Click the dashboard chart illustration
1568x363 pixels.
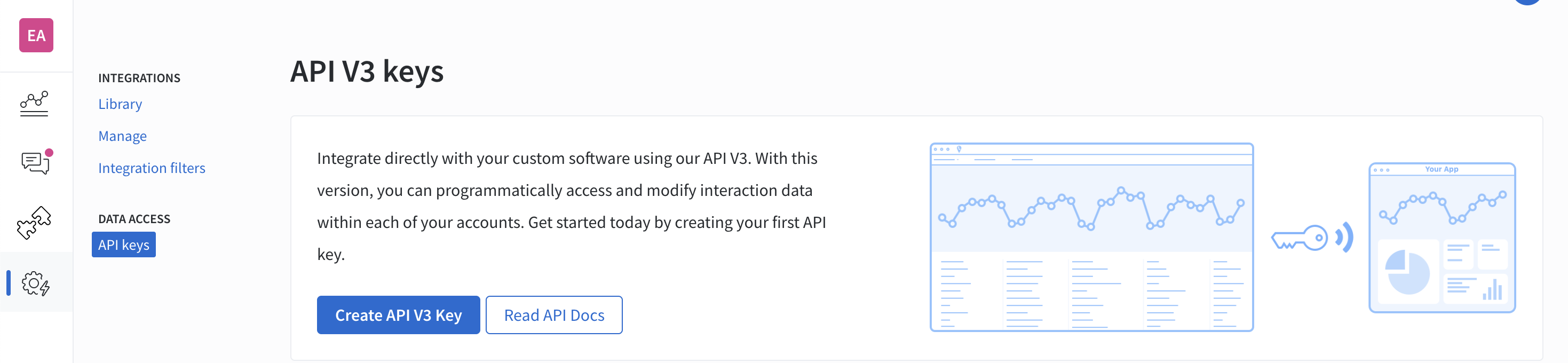tap(1091, 238)
